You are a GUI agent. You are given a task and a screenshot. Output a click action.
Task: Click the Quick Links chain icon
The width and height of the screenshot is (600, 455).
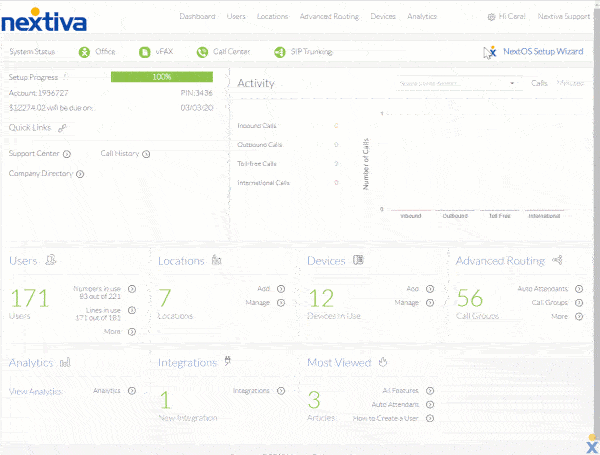(62, 128)
